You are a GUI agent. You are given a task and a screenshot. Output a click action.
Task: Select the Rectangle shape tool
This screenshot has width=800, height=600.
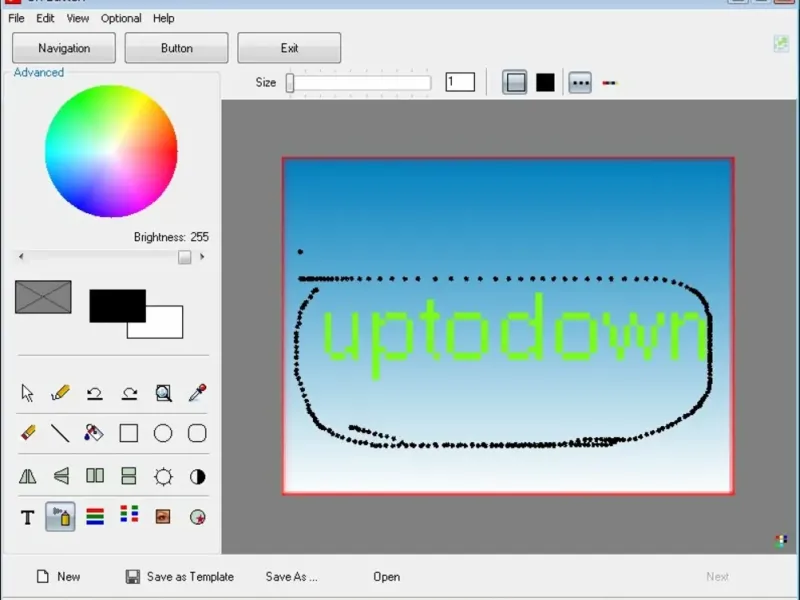click(x=129, y=433)
